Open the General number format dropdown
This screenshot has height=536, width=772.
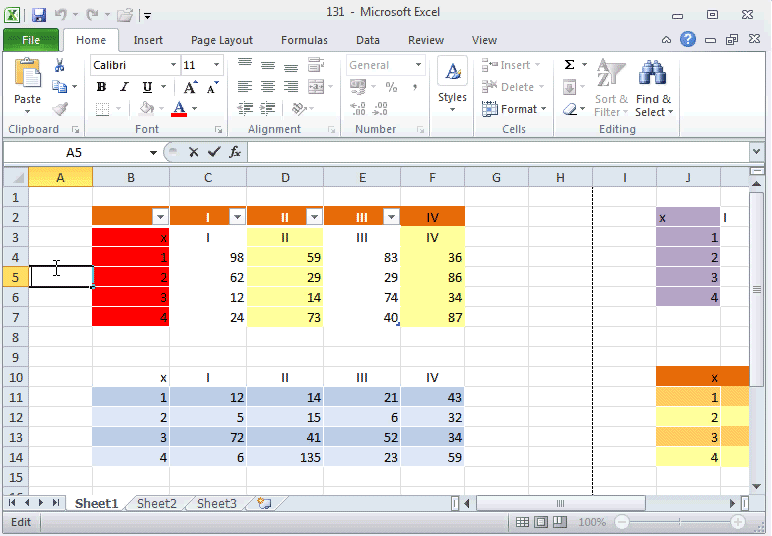point(419,65)
